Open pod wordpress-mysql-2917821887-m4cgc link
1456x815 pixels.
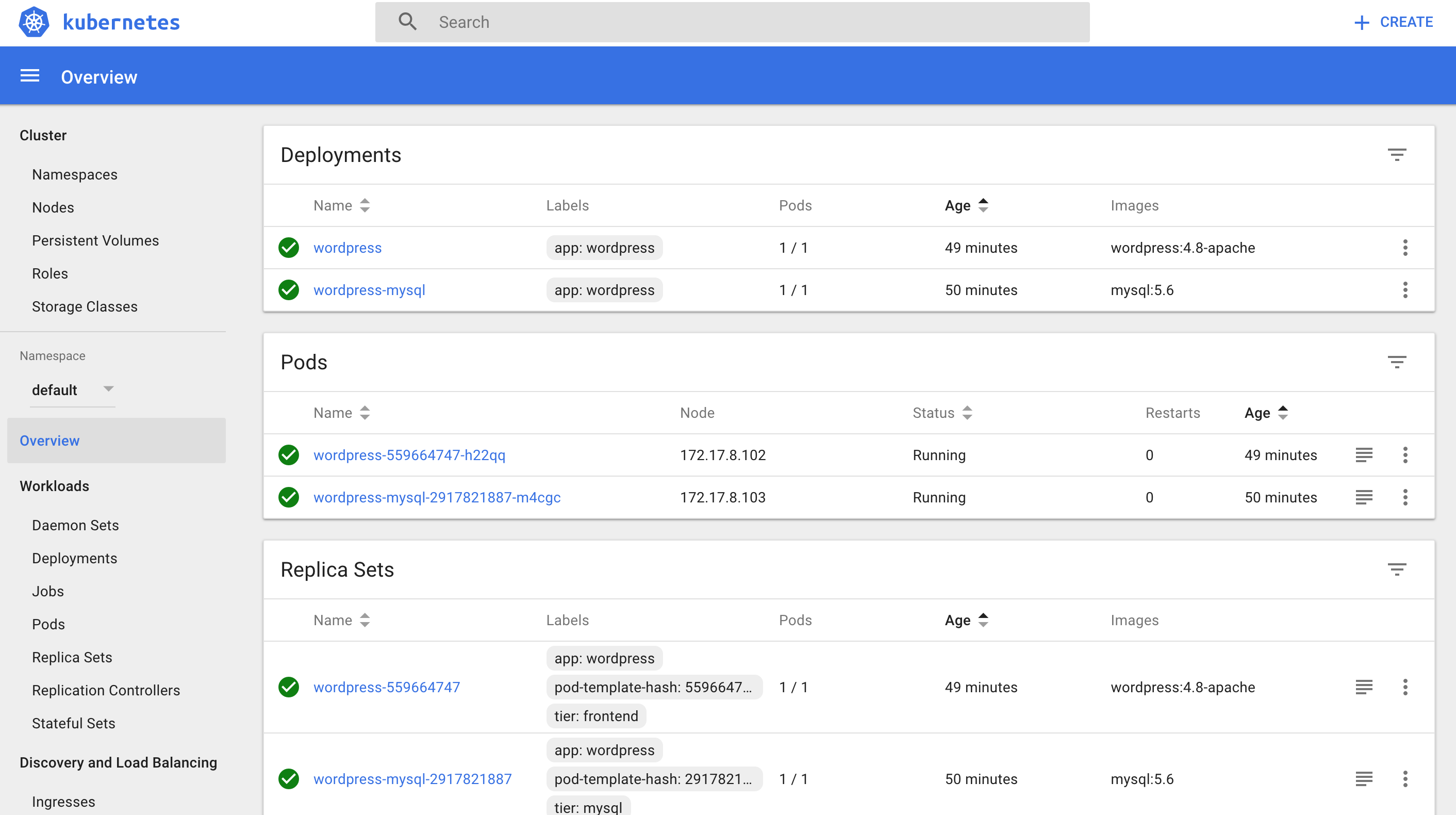pyautogui.click(x=437, y=497)
